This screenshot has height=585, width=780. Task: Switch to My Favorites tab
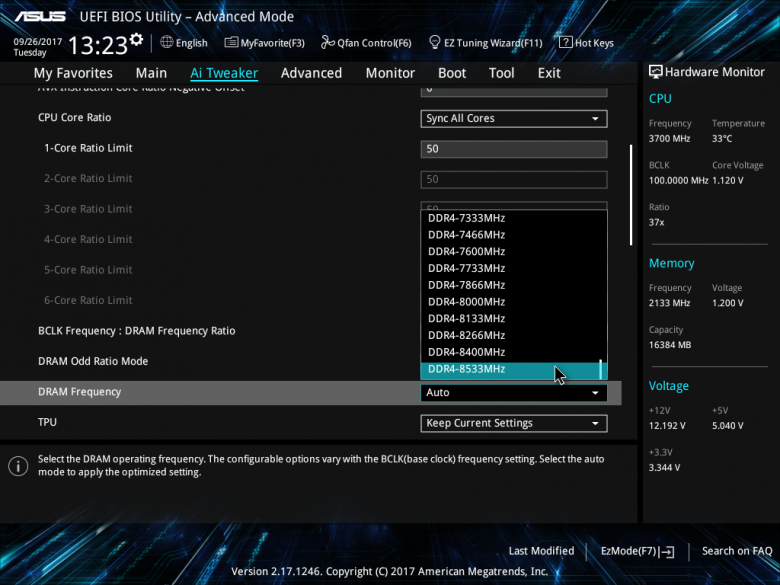pos(73,73)
